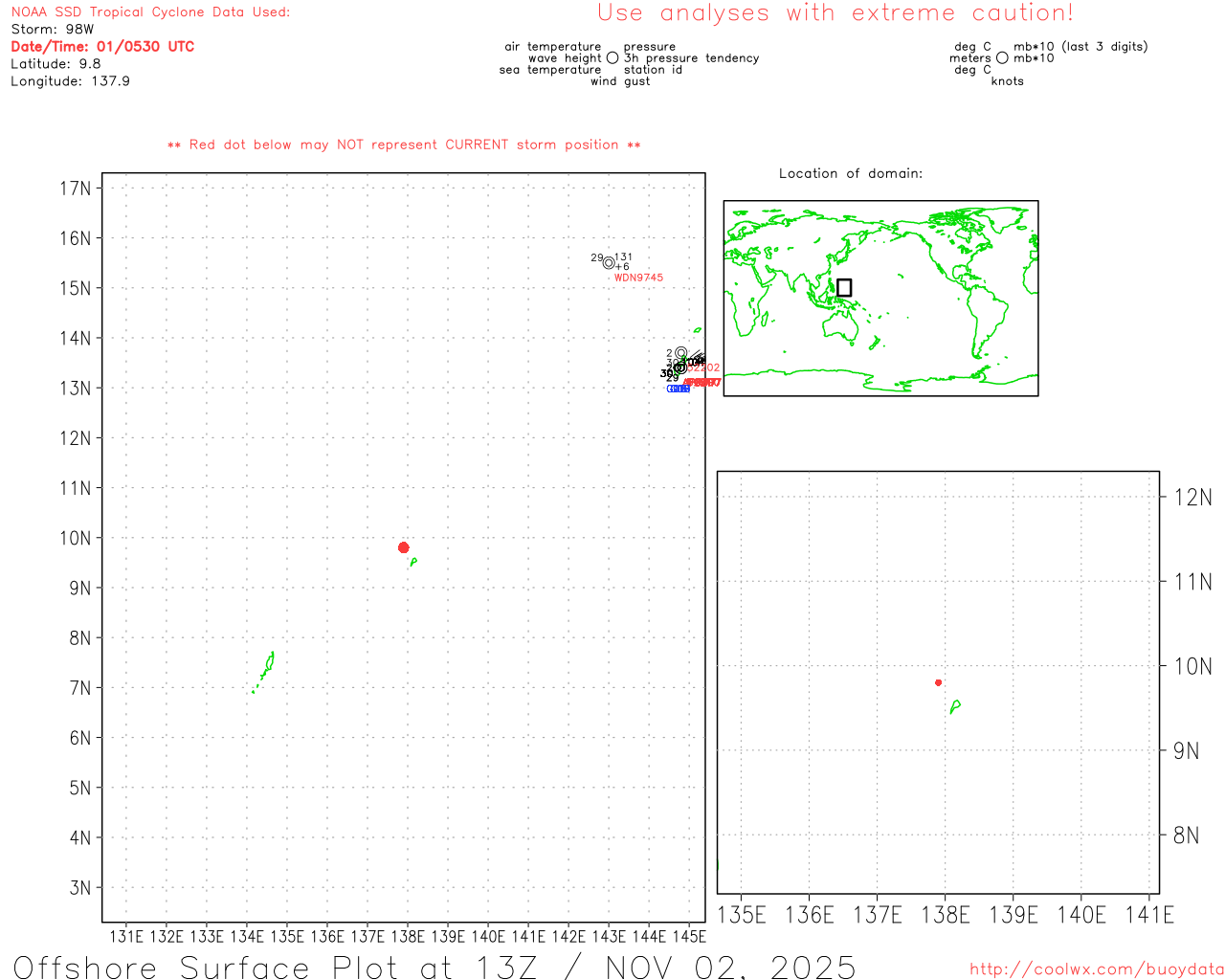Click the red storm dot in zoomed inset map
This screenshot has width=1225, height=980.
(938, 682)
